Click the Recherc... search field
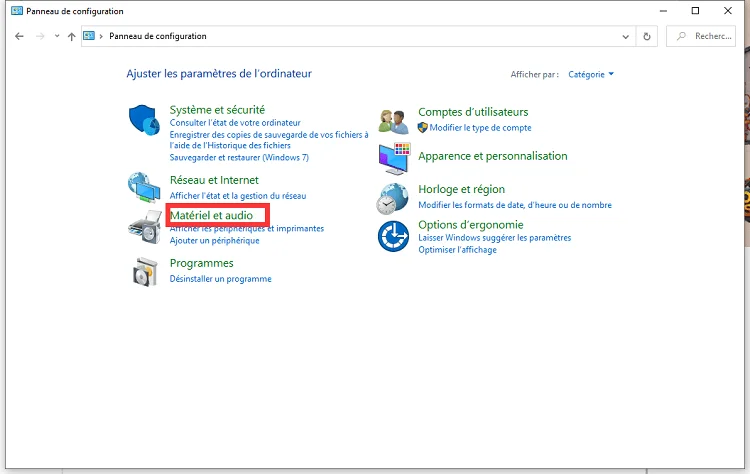750x474 pixels. [x=701, y=36]
